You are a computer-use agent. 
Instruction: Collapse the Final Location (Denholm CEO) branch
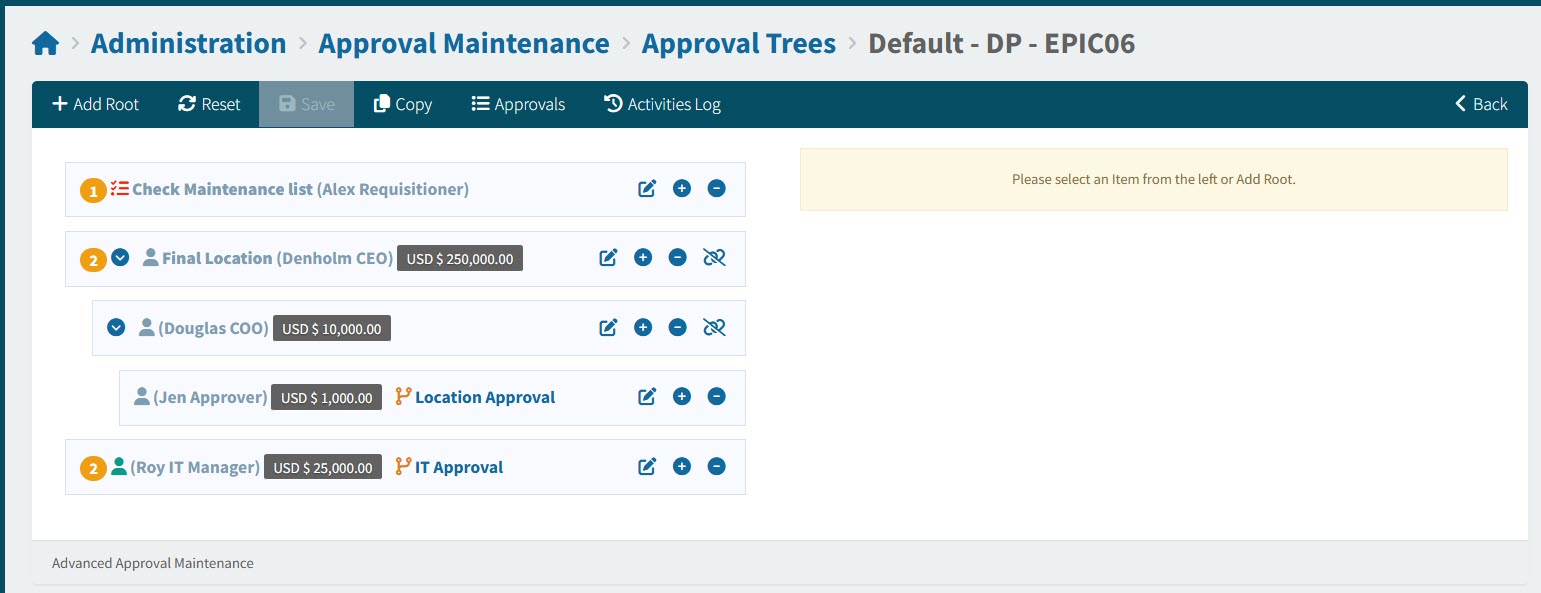[x=119, y=257]
